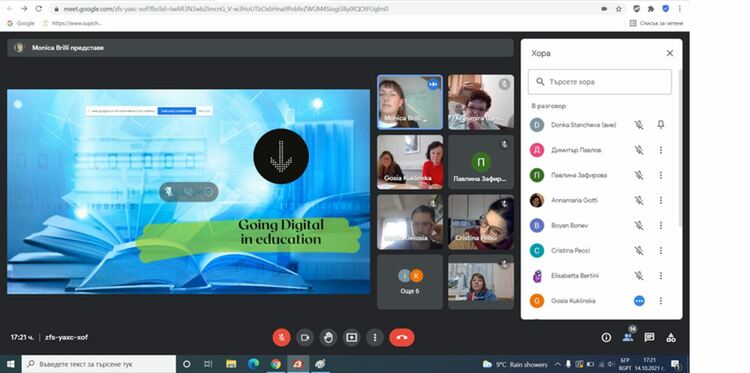Open the activities icon
This screenshot has height=373, width=750.
coord(671,338)
